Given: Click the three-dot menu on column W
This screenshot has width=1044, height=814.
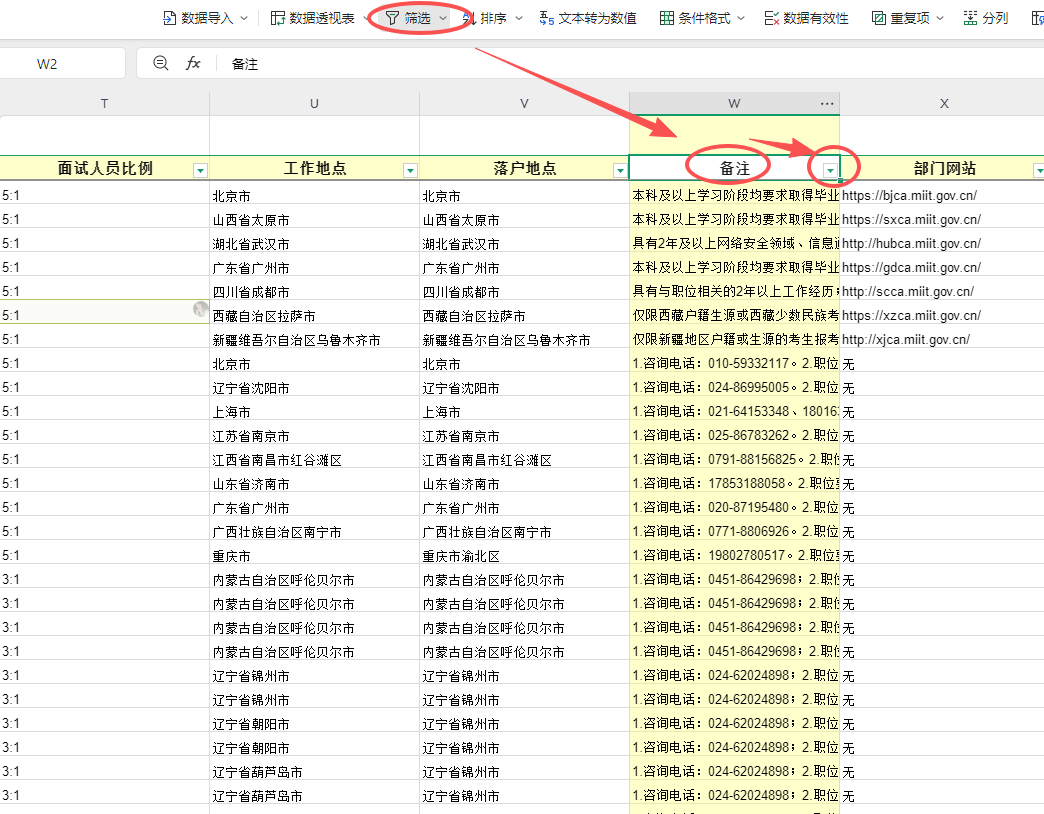Looking at the screenshot, I should click(826, 103).
